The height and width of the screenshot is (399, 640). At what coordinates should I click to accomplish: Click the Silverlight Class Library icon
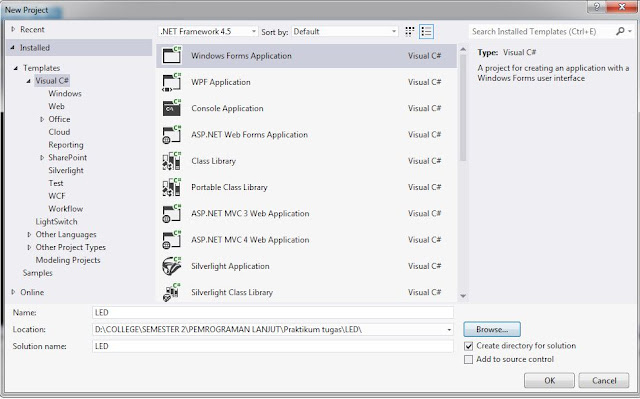tap(172, 292)
